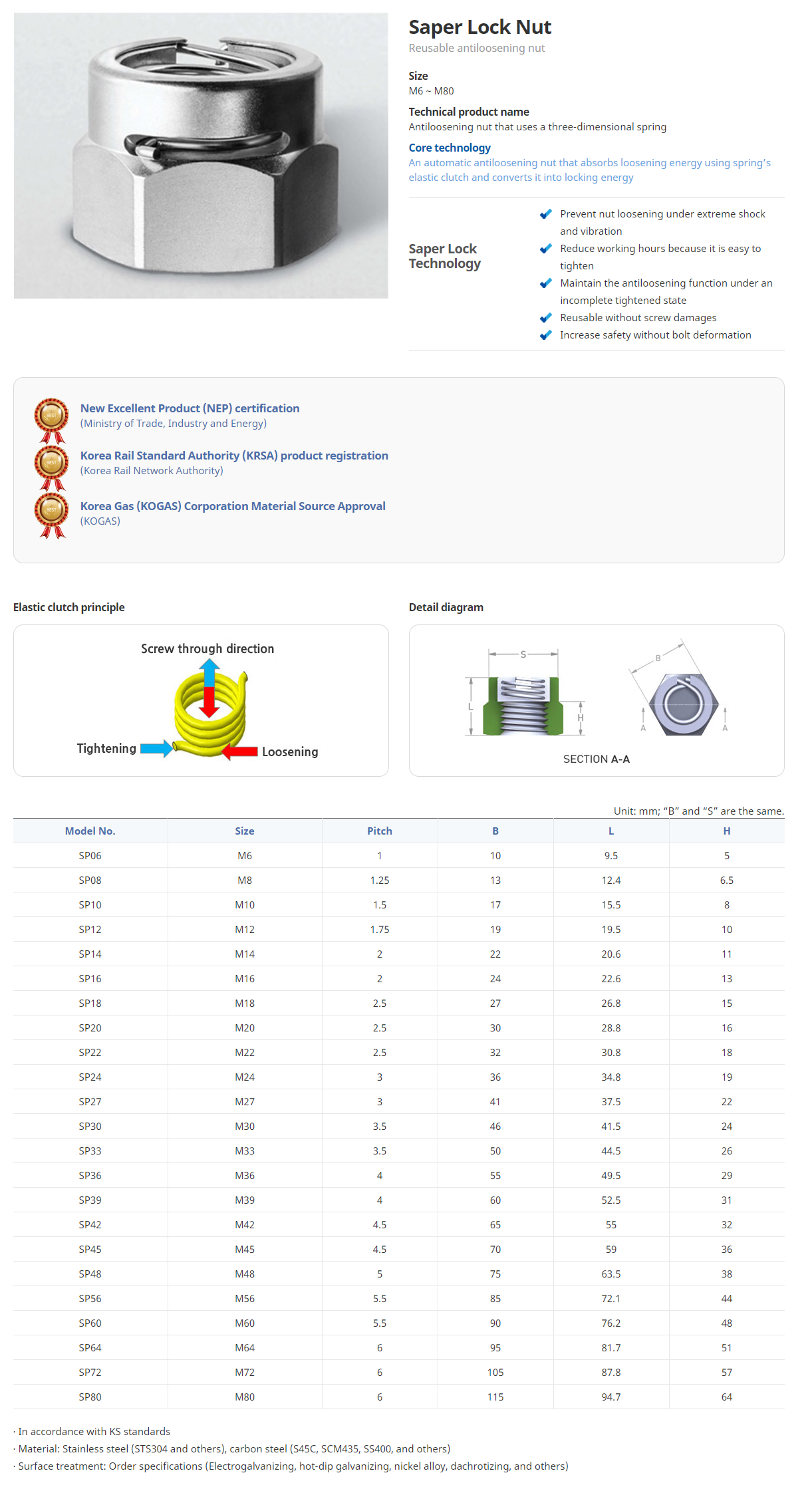Click 'Korea Rail Standard Authority (KRSA)' heading
This screenshot has width=812, height=1487.
234,456
